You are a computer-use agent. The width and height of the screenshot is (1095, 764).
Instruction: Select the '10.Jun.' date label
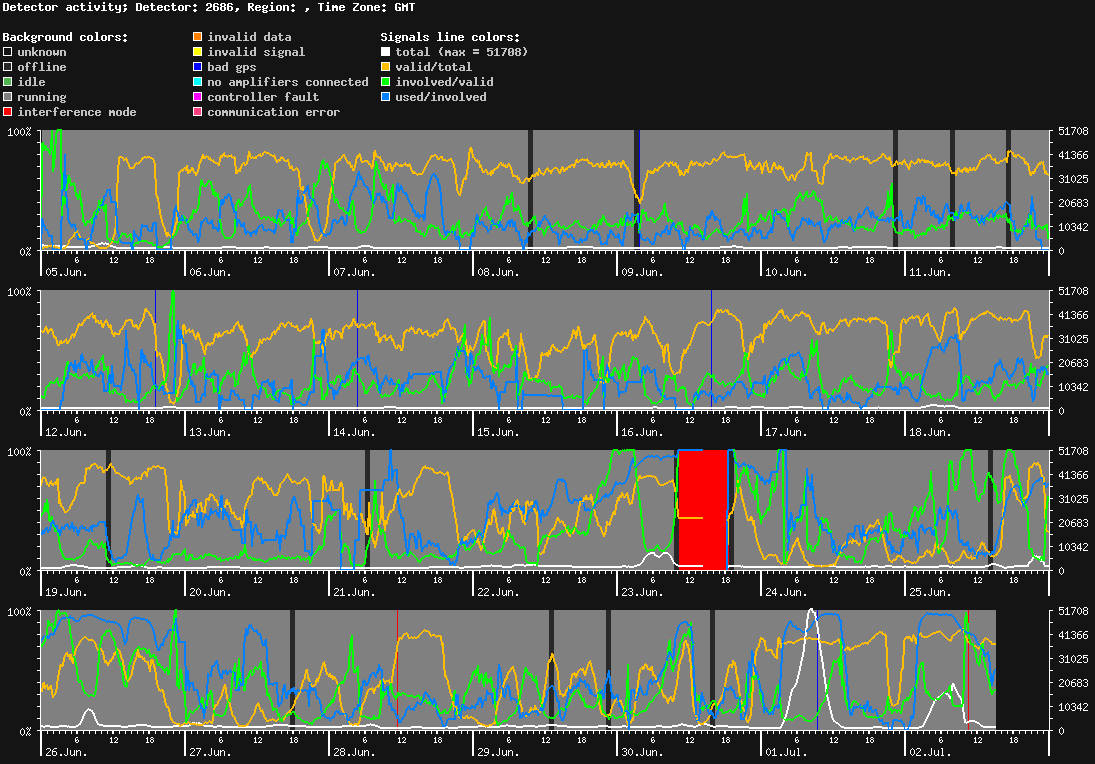tap(786, 272)
